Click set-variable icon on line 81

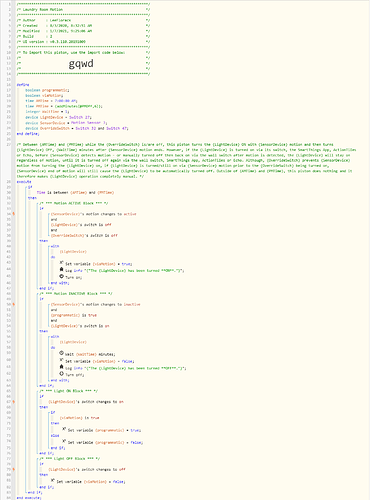pyautogui.click(x=53, y=481)
